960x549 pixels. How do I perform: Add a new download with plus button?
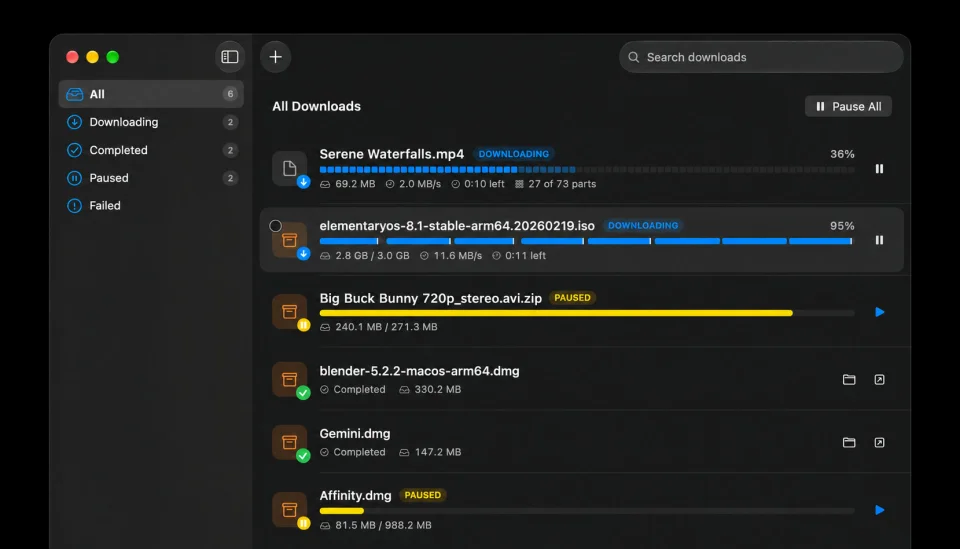(276, 57)
